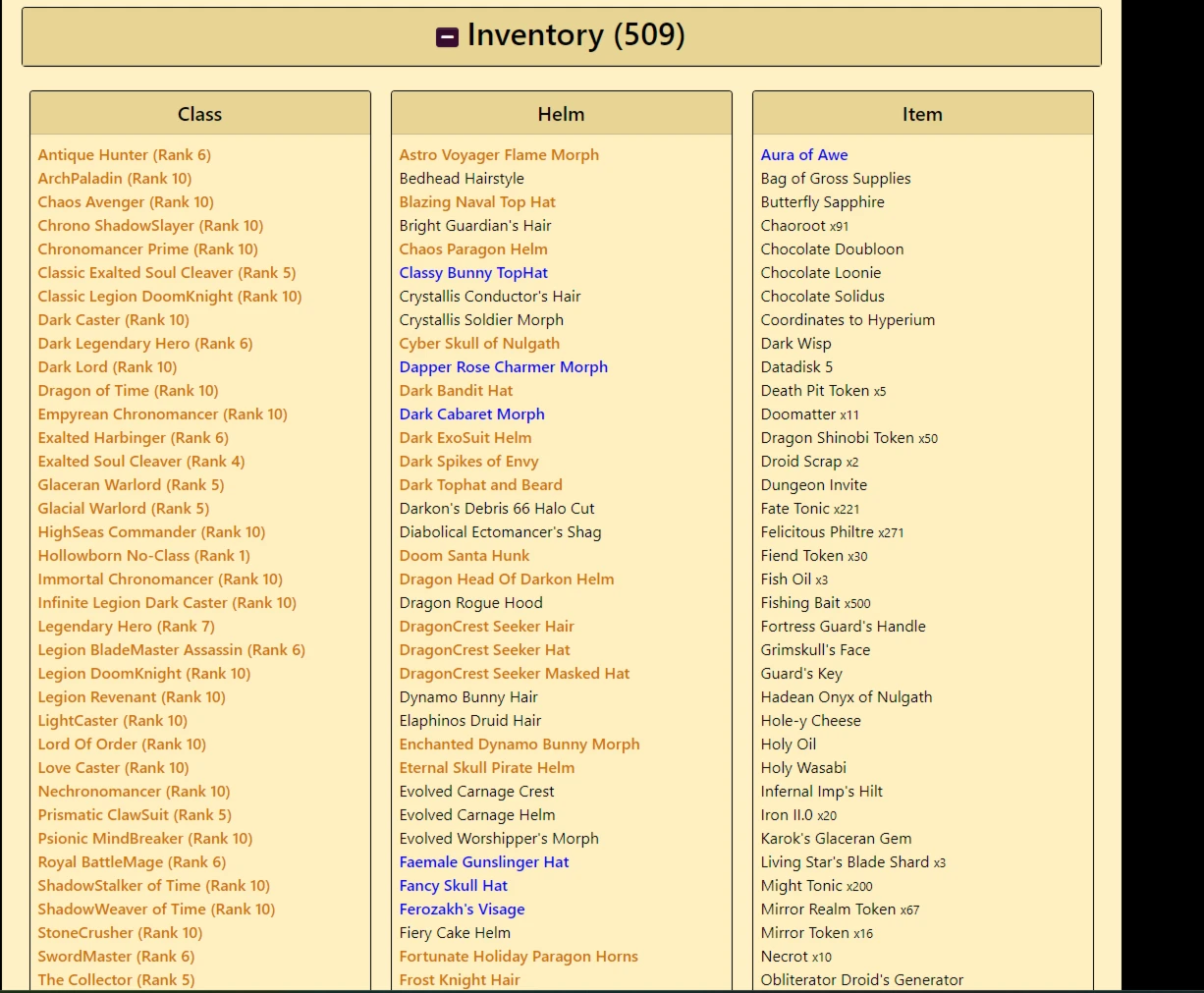Viewport: 1204px width, 993px height.
Task: Collapse the Inventory section with minus icon
Action: [x=447, y=37]
